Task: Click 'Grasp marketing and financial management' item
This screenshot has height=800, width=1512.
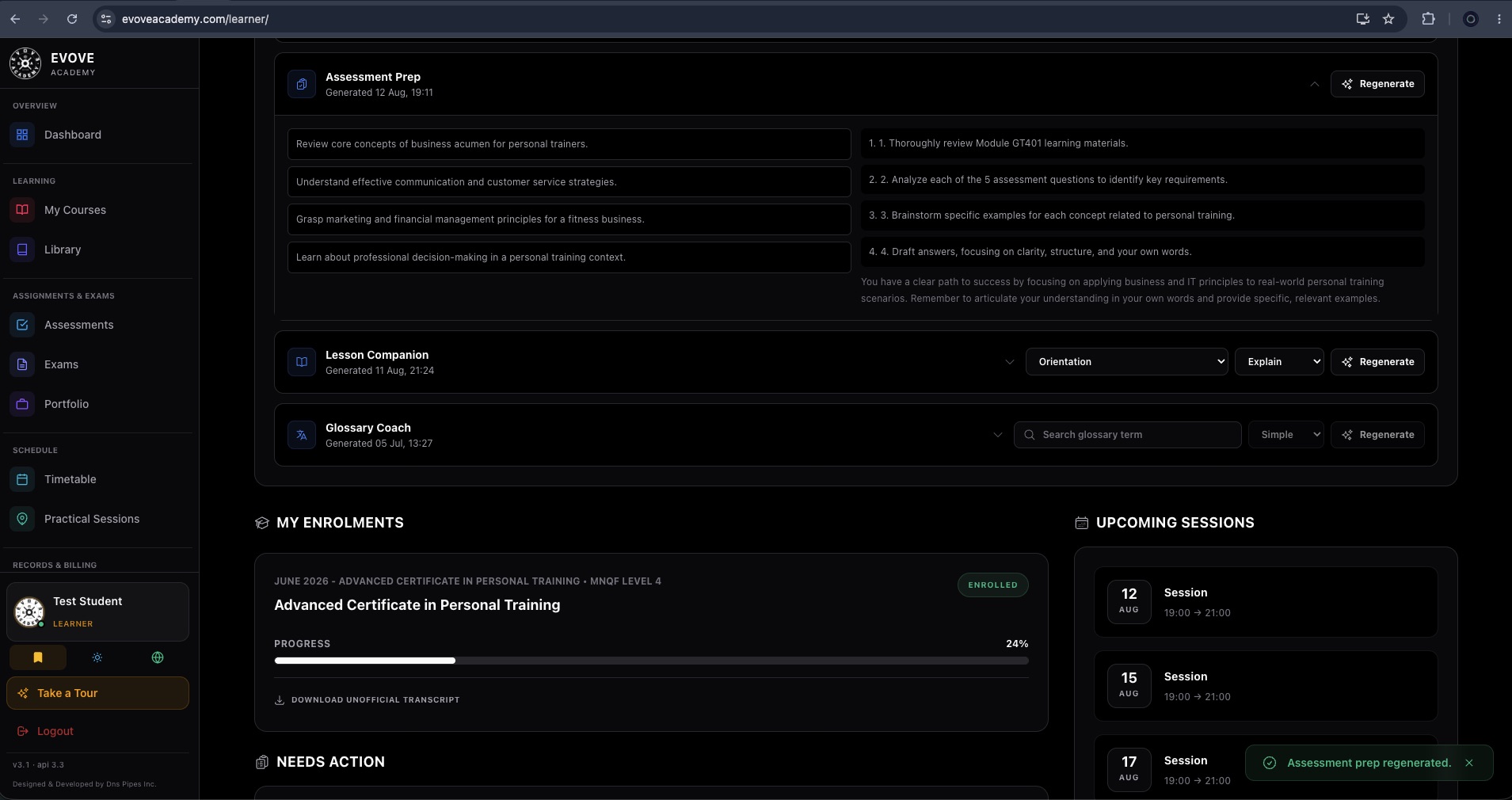Action: pos(569,219)
